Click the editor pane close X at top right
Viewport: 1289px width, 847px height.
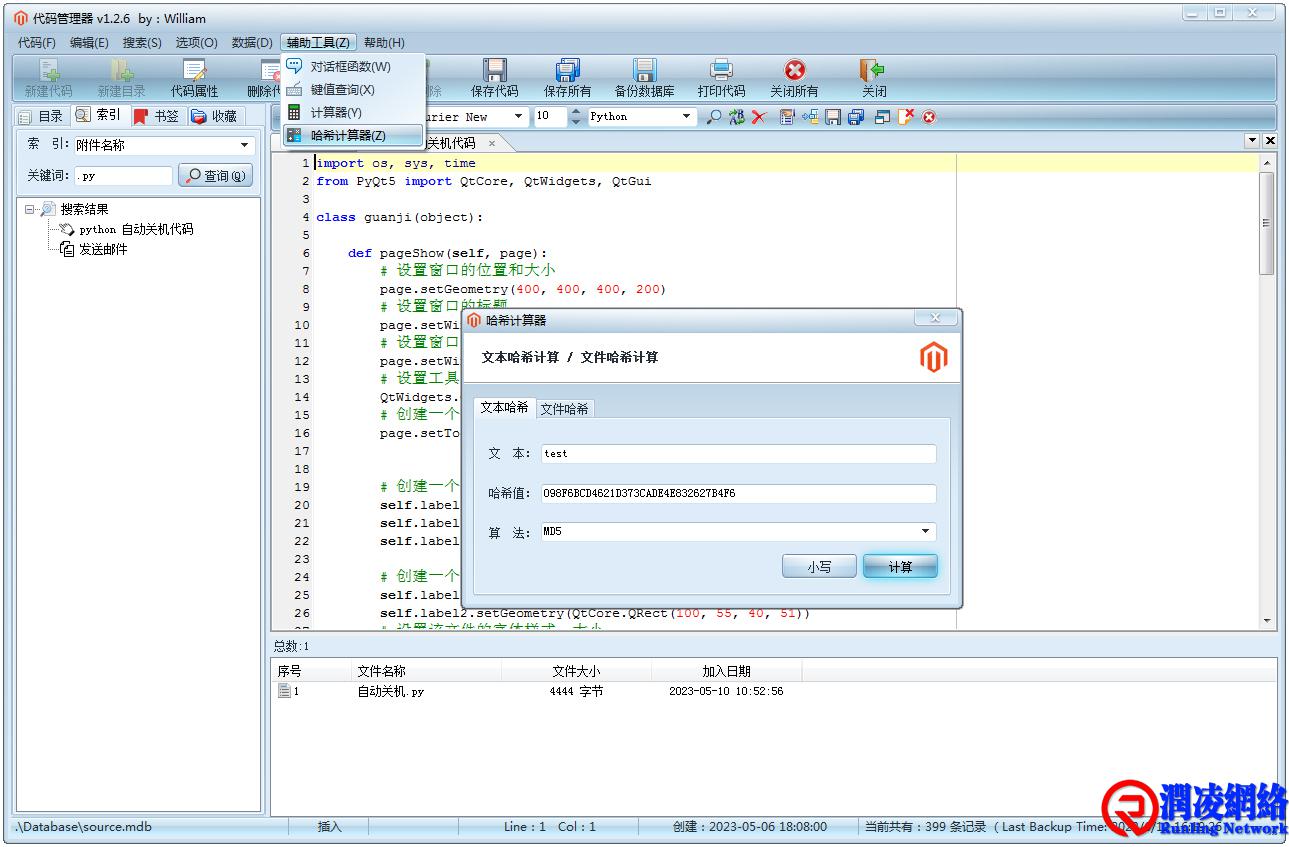[x=1270, y=141]
